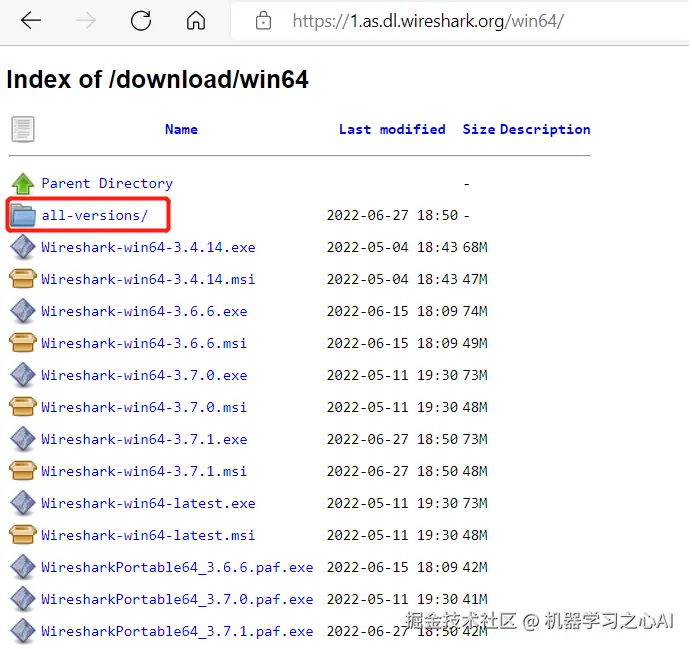This screenshot has width=692, height=649.
Task: Click package icon beside Wireshark-win64-3.4.14.msi
Action: 23,279
